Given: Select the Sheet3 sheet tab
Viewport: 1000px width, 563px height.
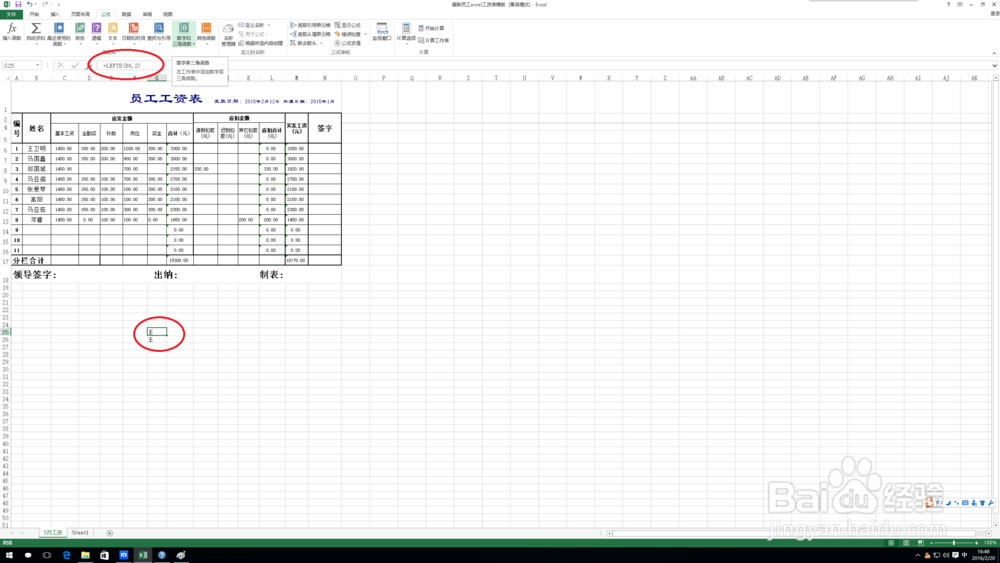Looking at the screenshot, I should [80, 532].
